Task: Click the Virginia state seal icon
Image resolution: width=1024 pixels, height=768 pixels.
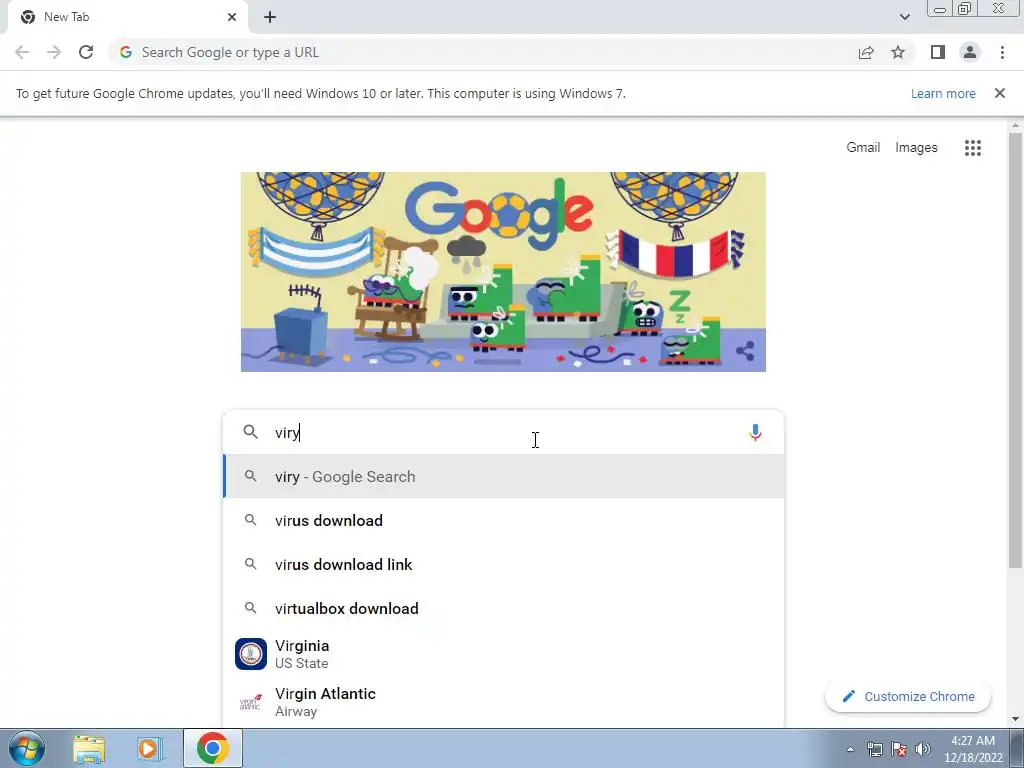Action: pyautogui.click(x=251, y=654)
